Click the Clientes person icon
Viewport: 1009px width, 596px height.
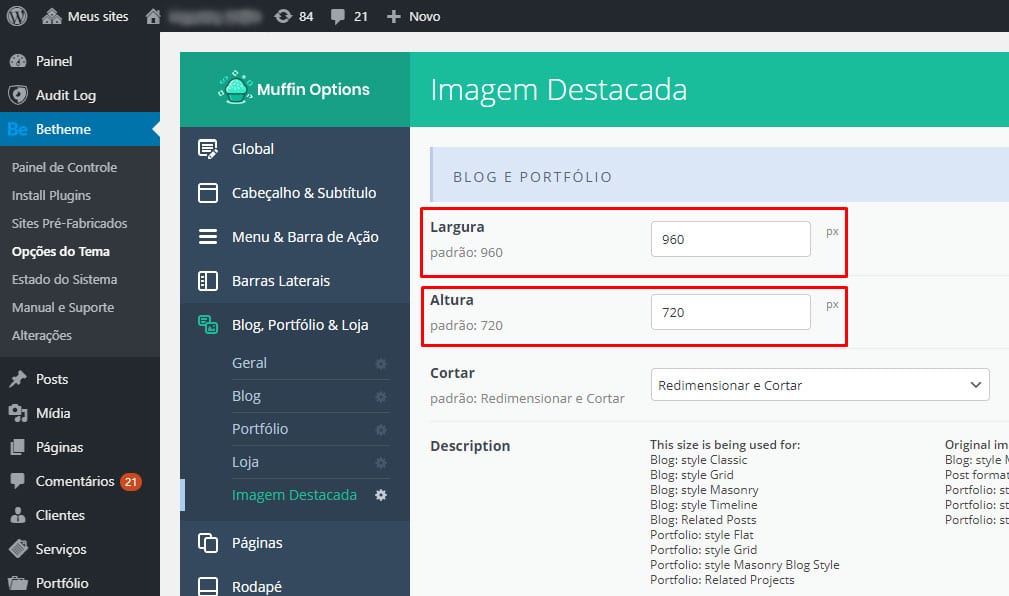[18, 515]
